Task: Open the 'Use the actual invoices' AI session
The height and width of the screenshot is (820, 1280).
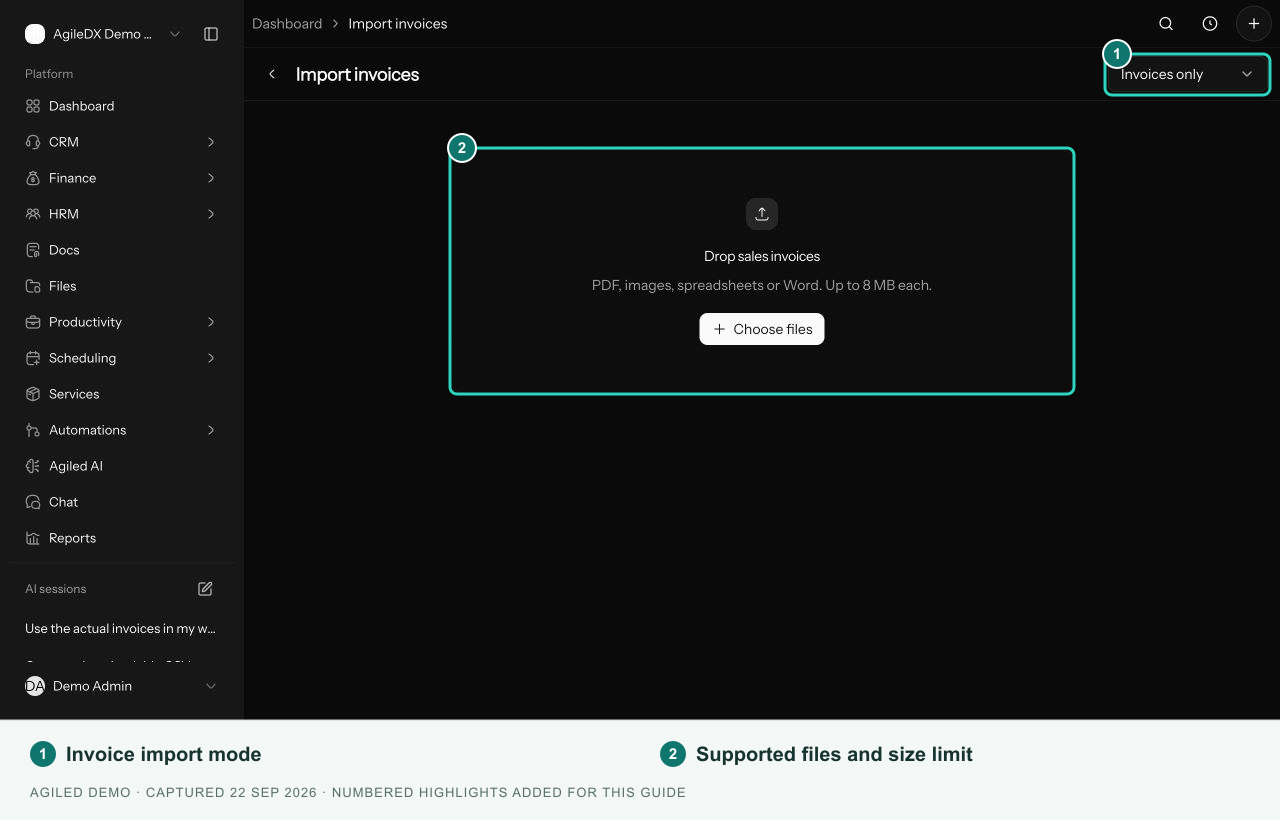Action: coord(121,629)
